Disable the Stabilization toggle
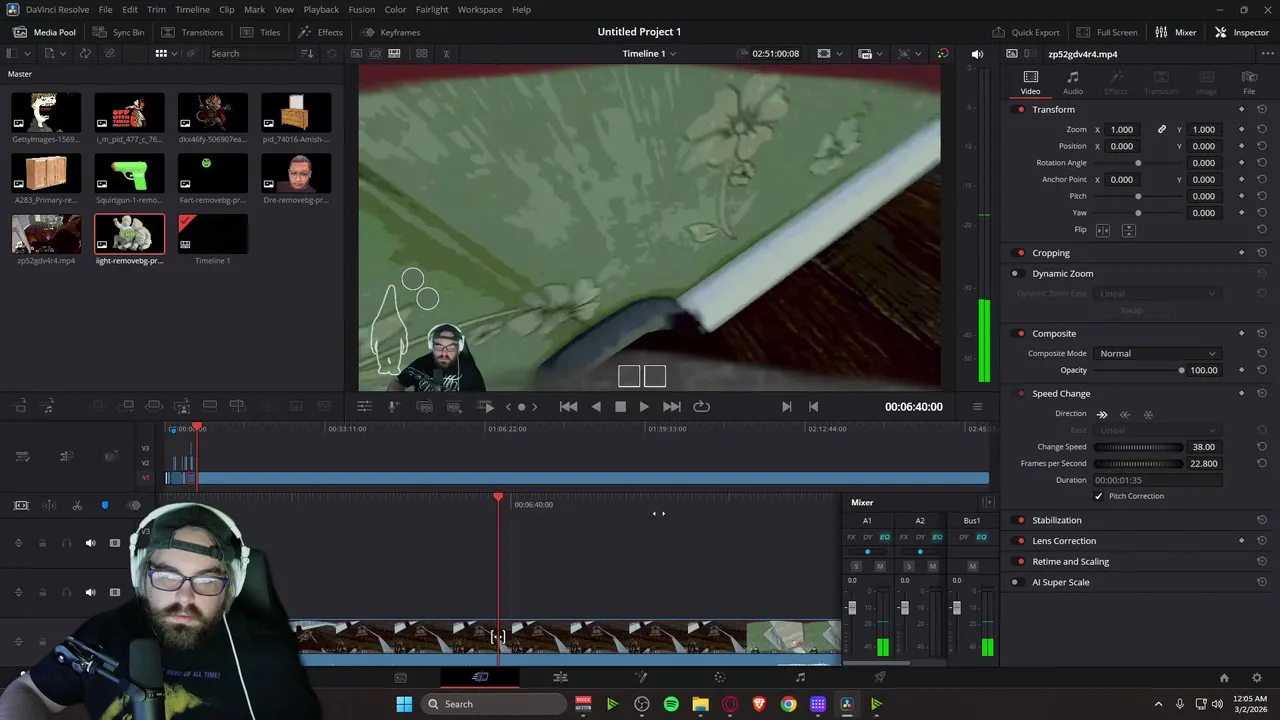Screen dimensions: 1280x720 point(1020,520)
